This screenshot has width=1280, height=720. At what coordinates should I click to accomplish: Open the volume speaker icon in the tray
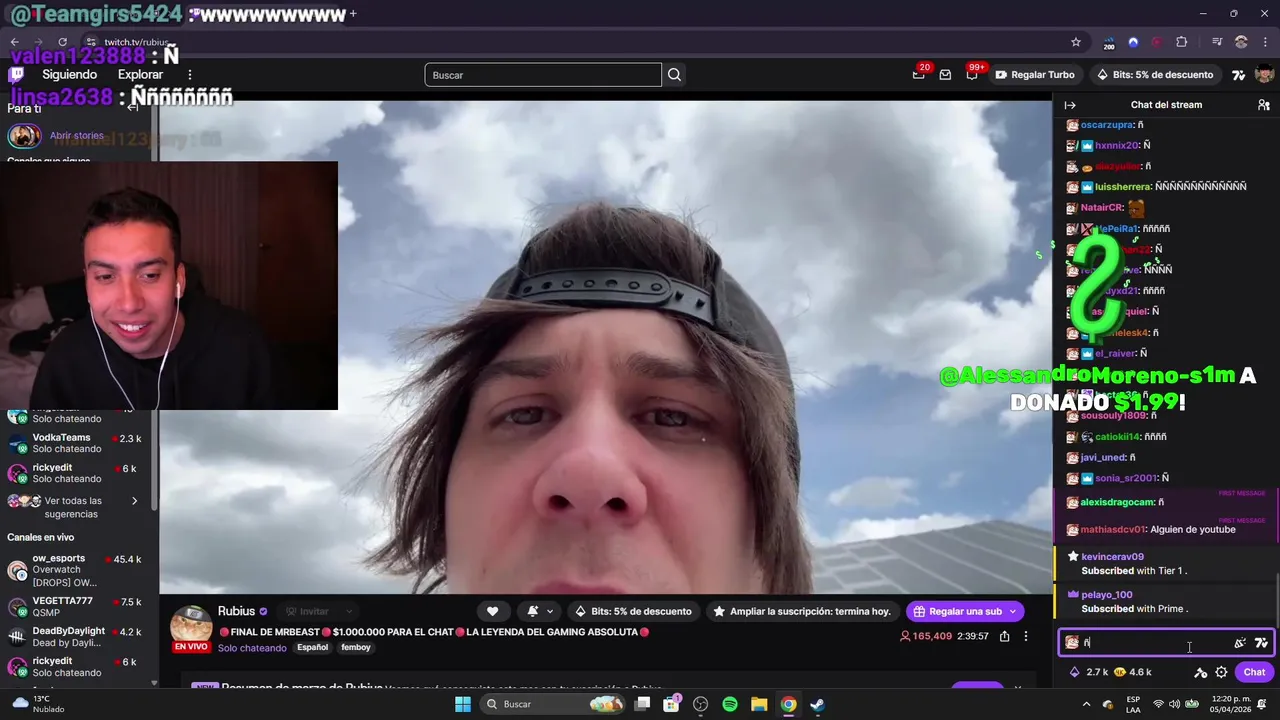[x=1175, y=704]
